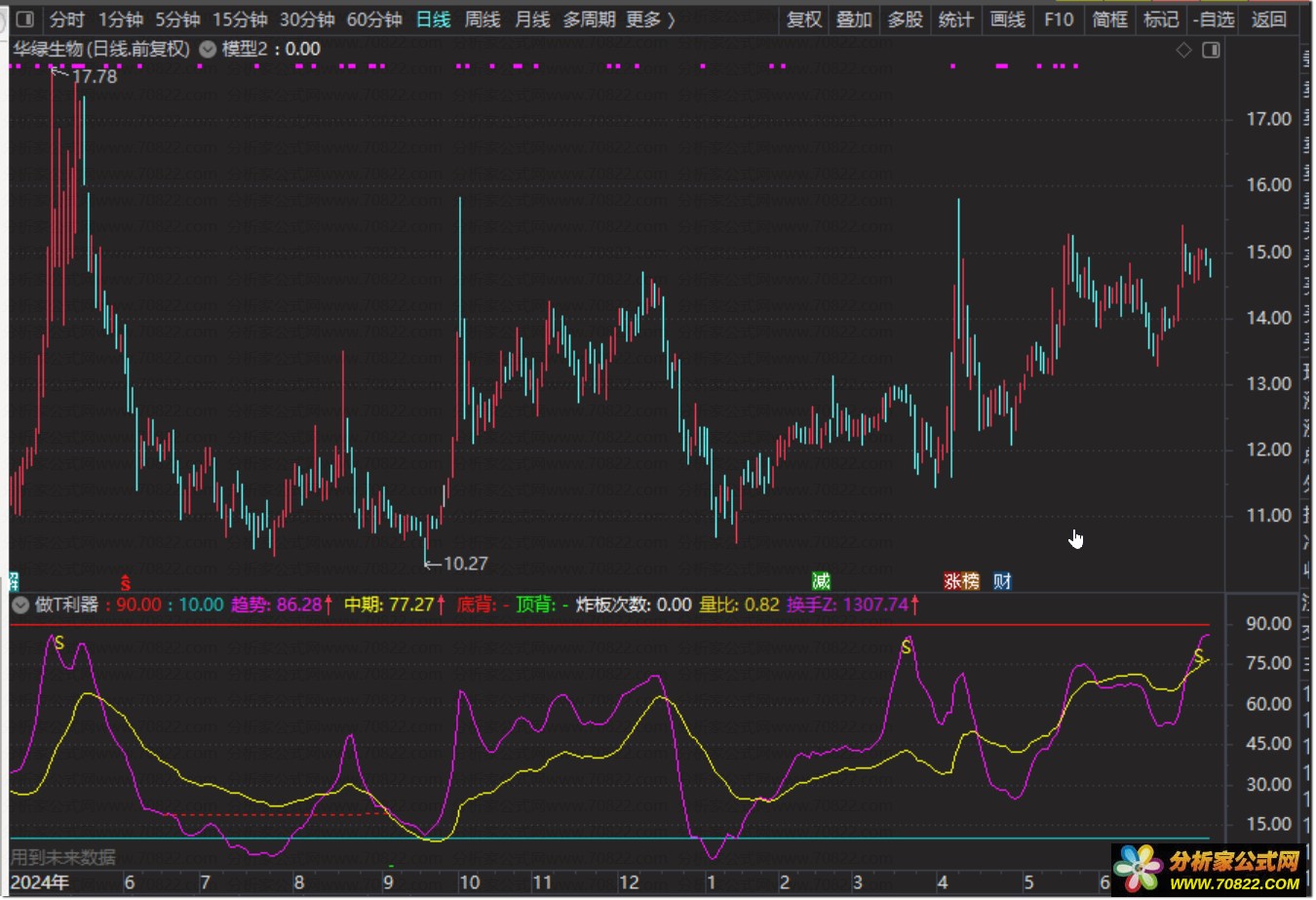The image size is (1316, 900).
Task: Select the 15分钟 period
Action: [240, 20]
